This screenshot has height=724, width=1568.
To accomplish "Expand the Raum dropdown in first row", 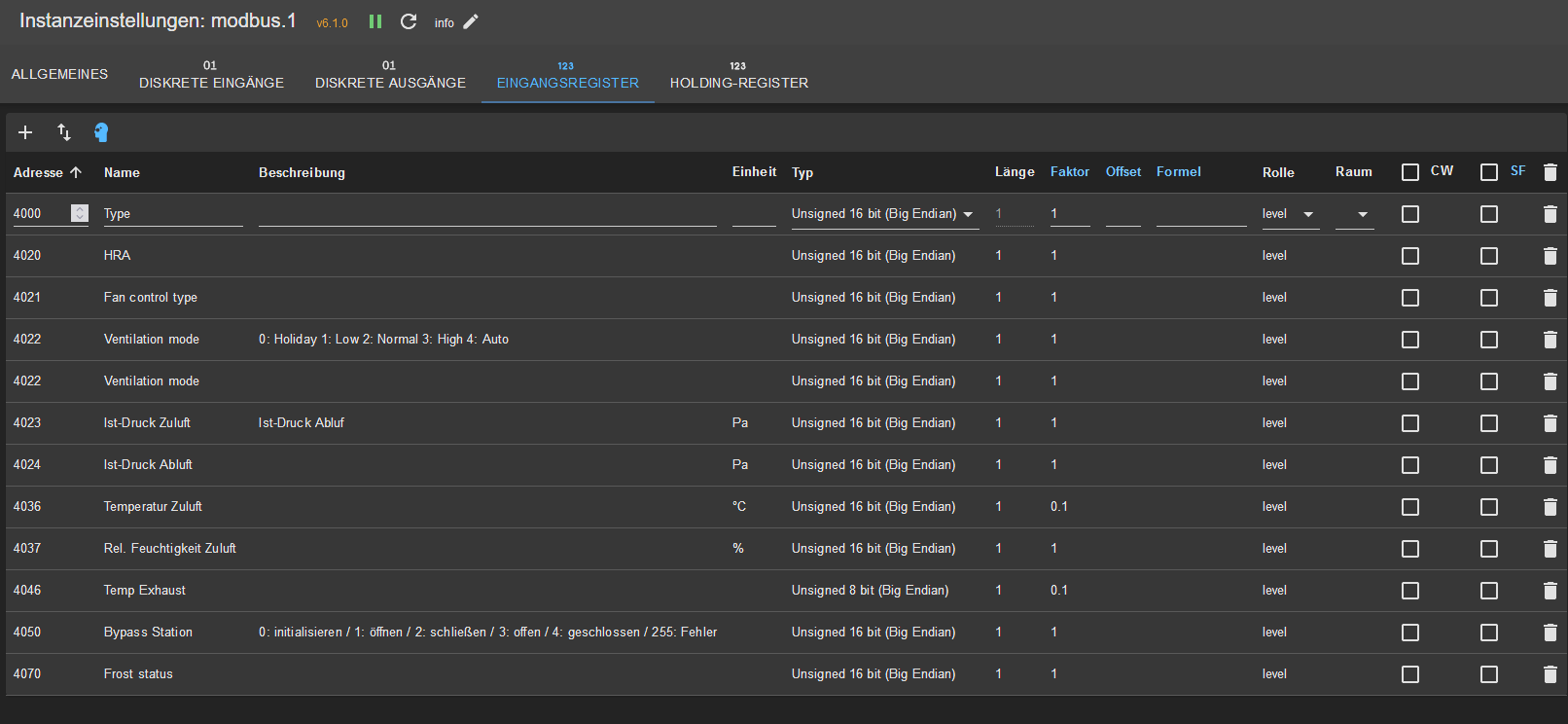I will (1354, 214).
